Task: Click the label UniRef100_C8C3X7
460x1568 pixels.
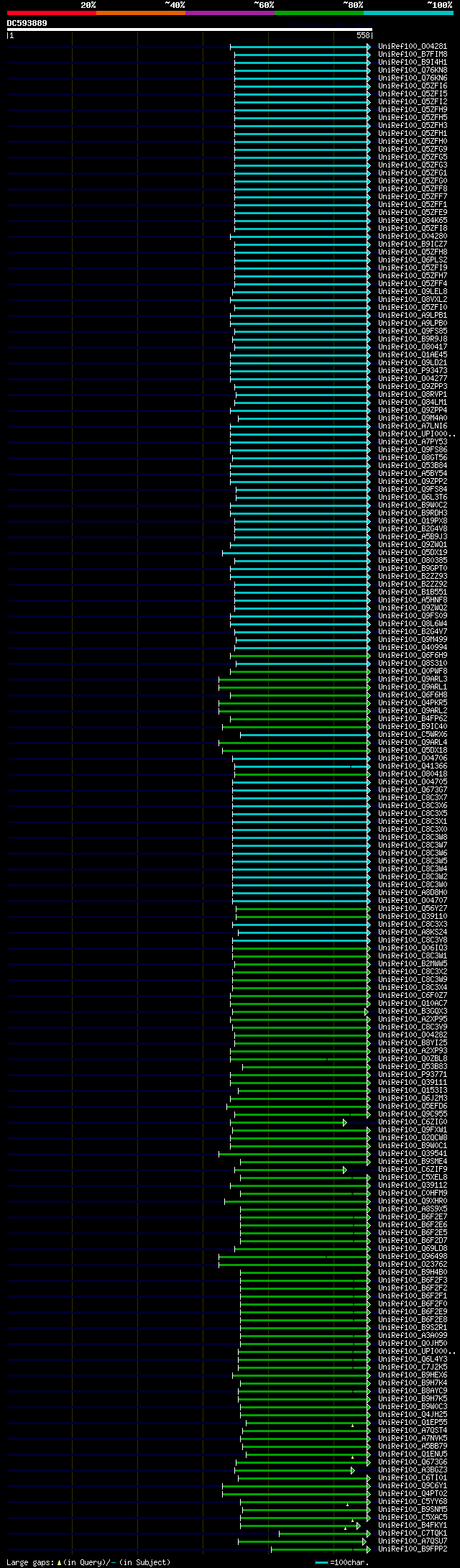Action: coord(413,798)
